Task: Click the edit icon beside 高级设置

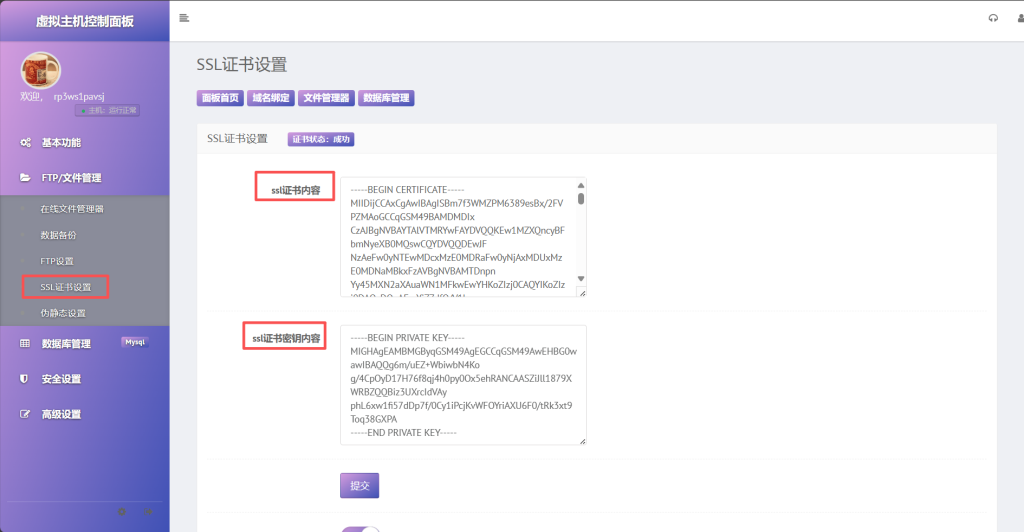Action: click(25, 414)
